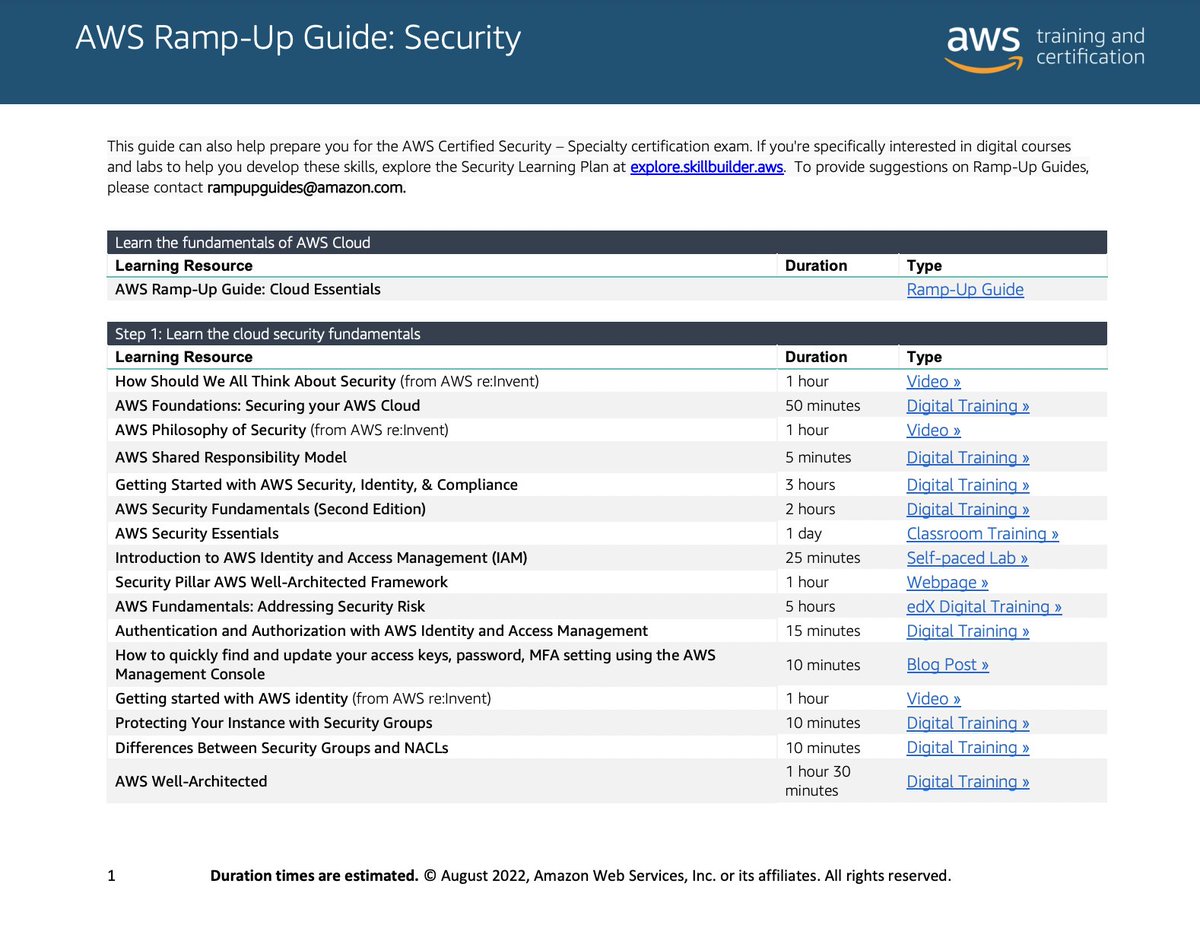1200x925 pixels.
Task: Open Digital Training for Differences Between Security Groups and NACLs
Action: tap(967, 747)
